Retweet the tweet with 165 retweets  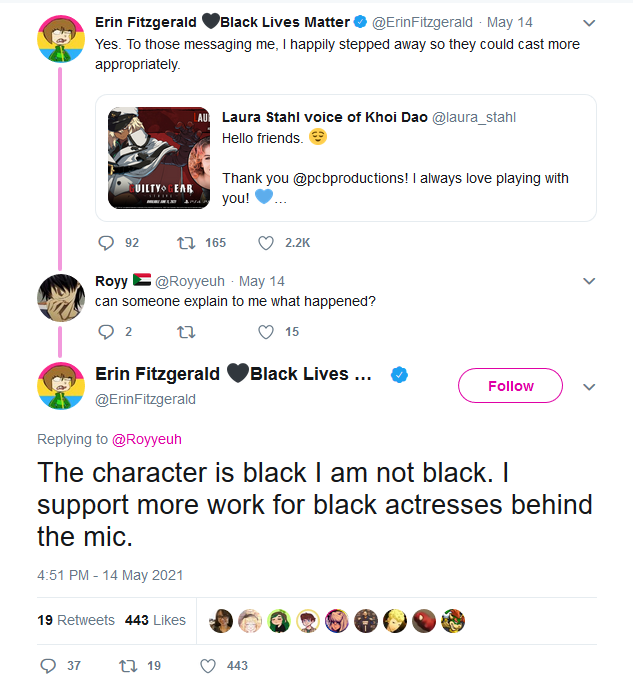pyautogui.click(x=186, y=243)
